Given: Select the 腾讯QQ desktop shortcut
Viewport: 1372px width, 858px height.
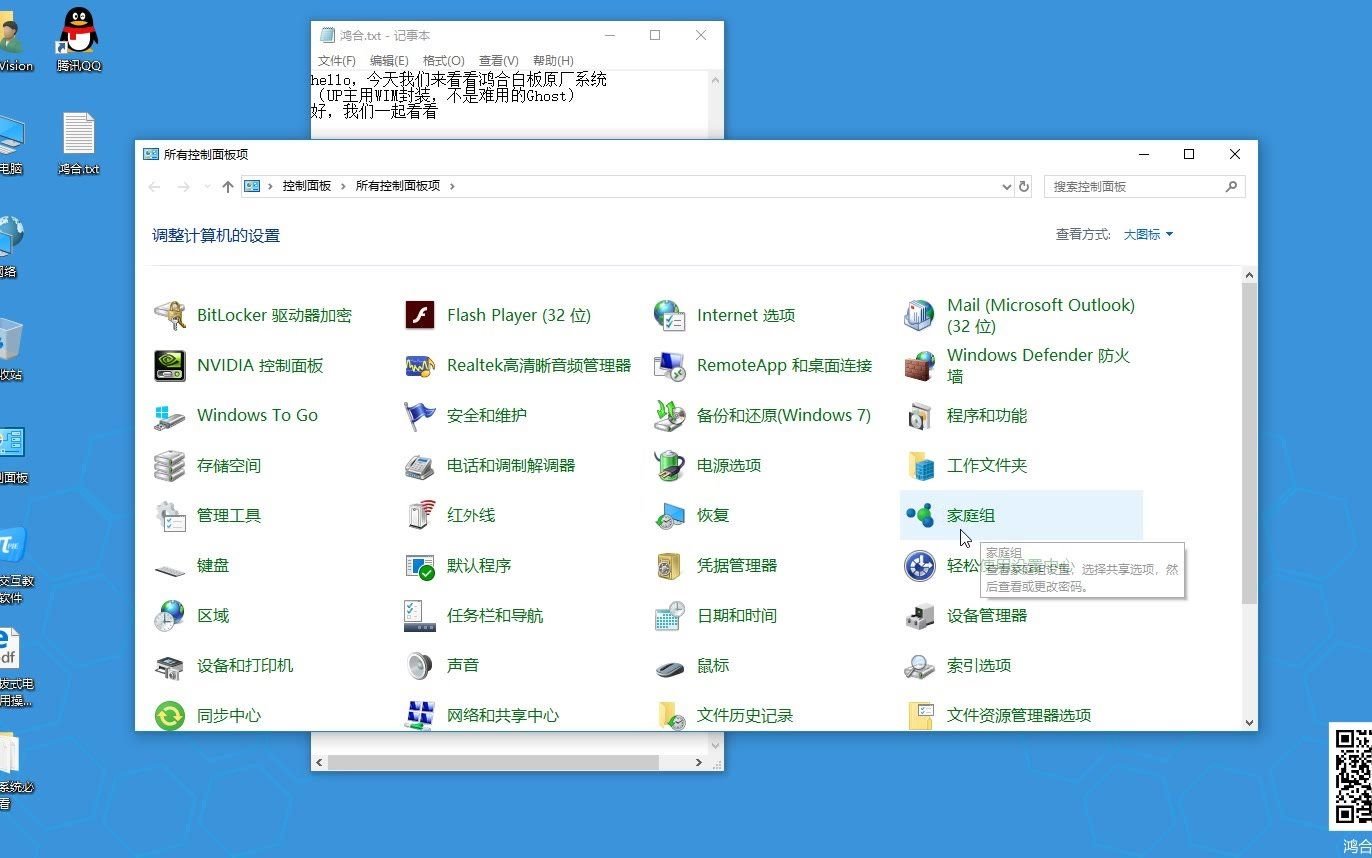Looking at the screenshot, I should click(79, 41).
